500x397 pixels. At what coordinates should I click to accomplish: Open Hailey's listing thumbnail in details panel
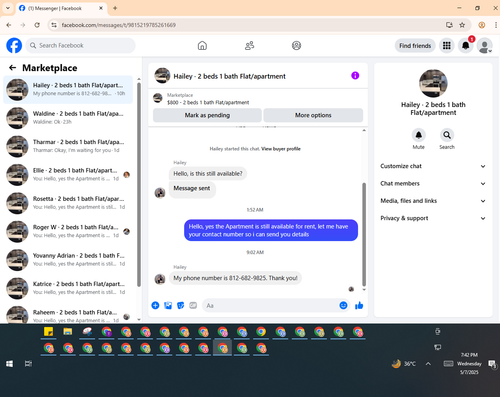tap(433, 83)
